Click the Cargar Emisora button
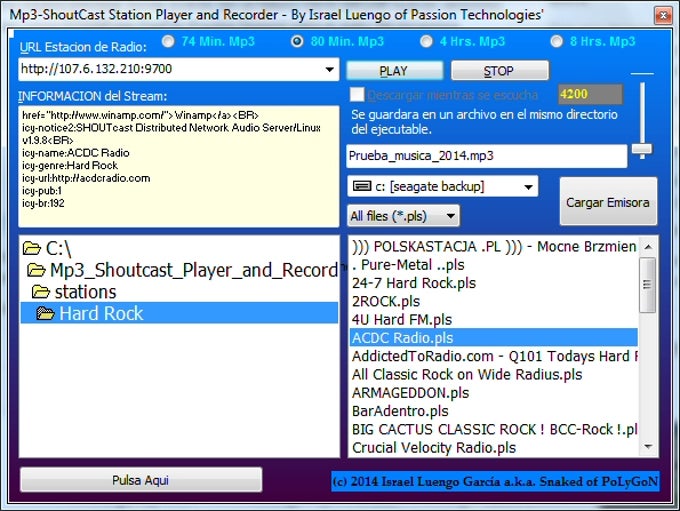The height and width of the screenshot is (511, 680). coord(608,201)
